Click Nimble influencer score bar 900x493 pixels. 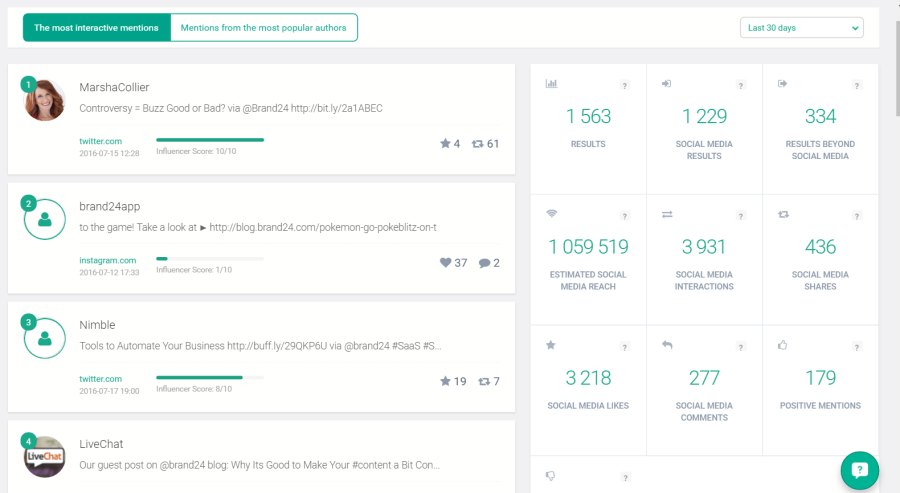tap(210, 378)
